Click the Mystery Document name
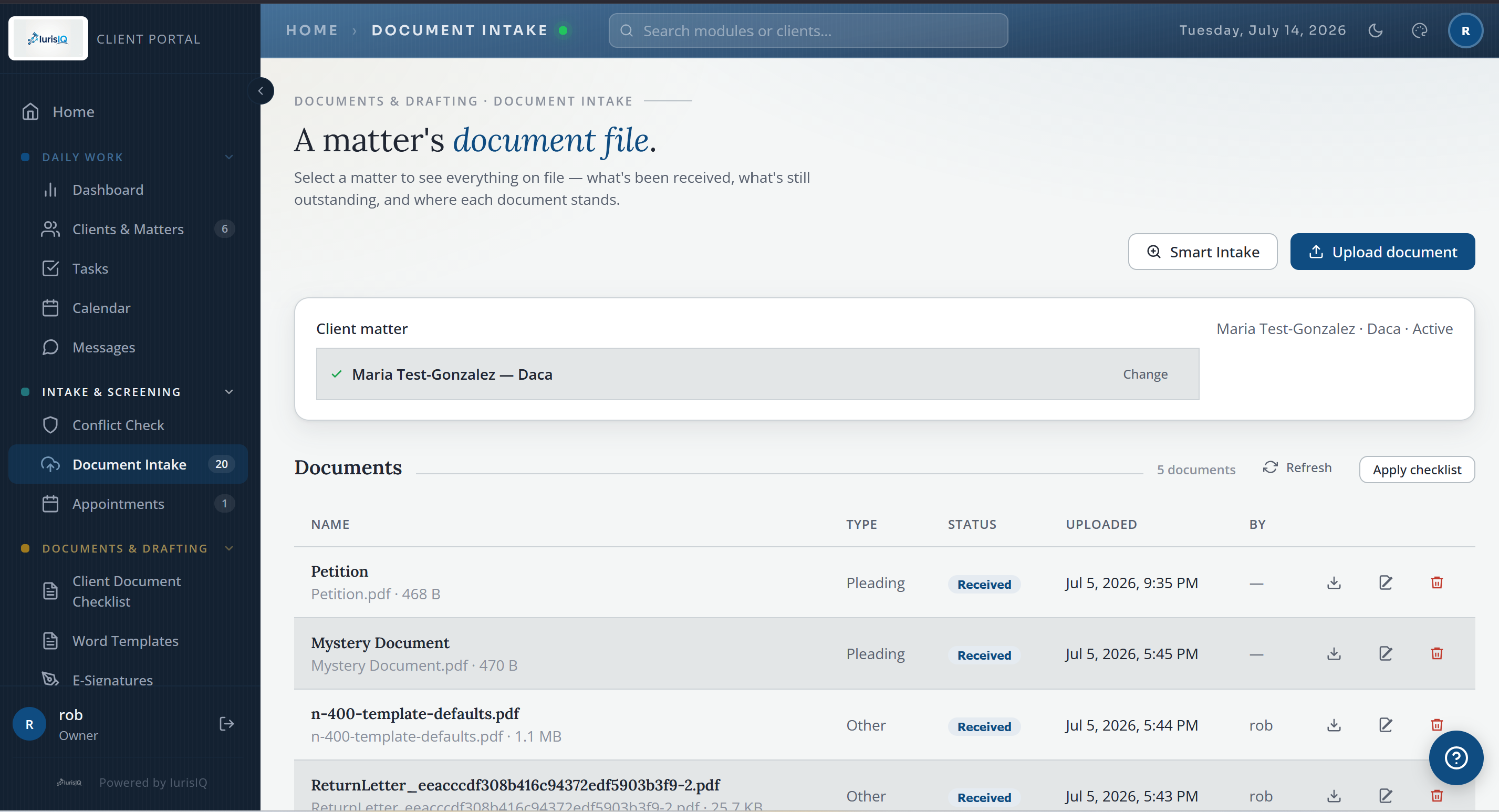The width and height of the screenshot is (1499, 812). (380, 643)
